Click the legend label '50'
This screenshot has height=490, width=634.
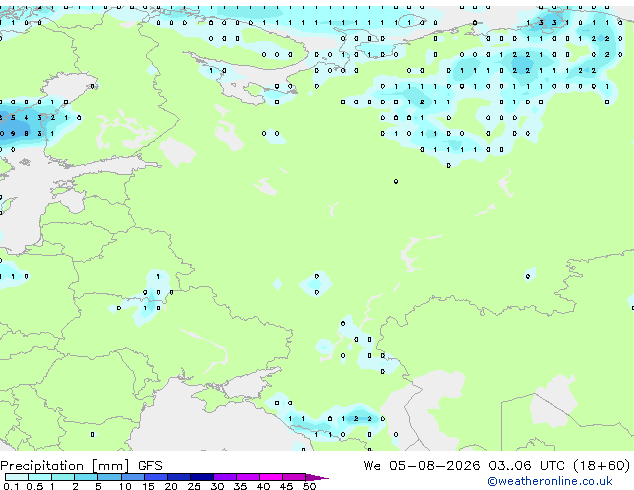pos(310,486)
